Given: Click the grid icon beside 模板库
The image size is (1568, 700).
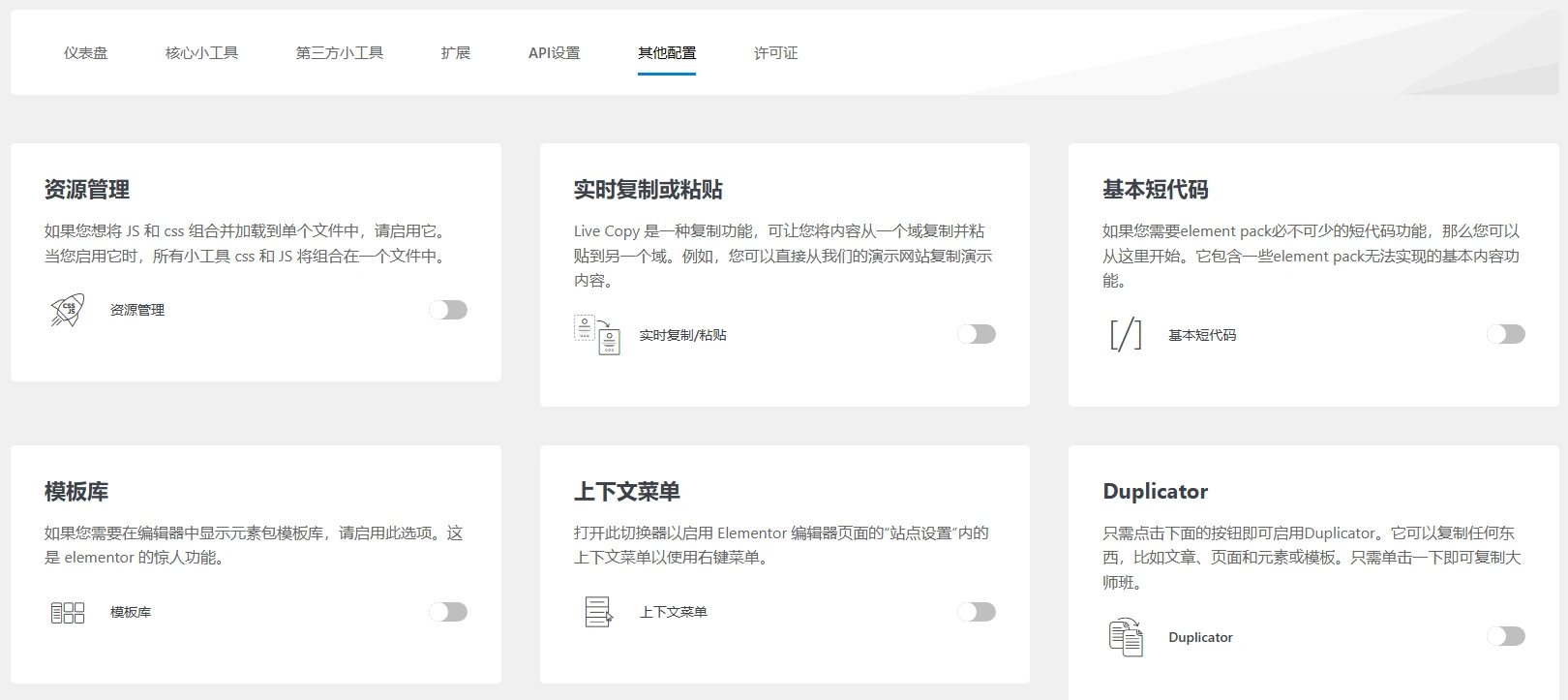Looking at the screenshot, I should point(68,612).
